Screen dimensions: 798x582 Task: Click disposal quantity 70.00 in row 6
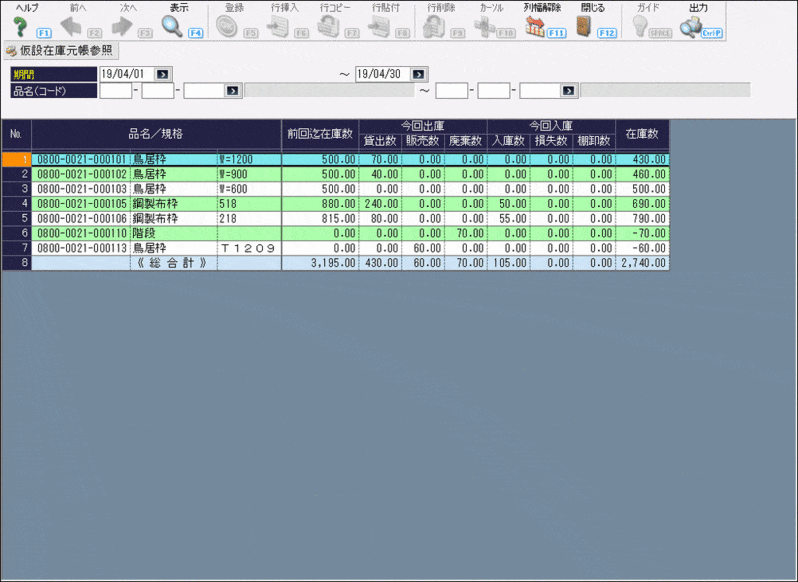tap(466, 234)
